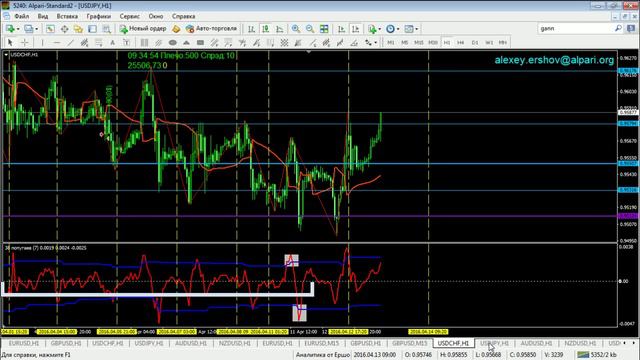Activate the arrow Cursor mode

[10, 42]
